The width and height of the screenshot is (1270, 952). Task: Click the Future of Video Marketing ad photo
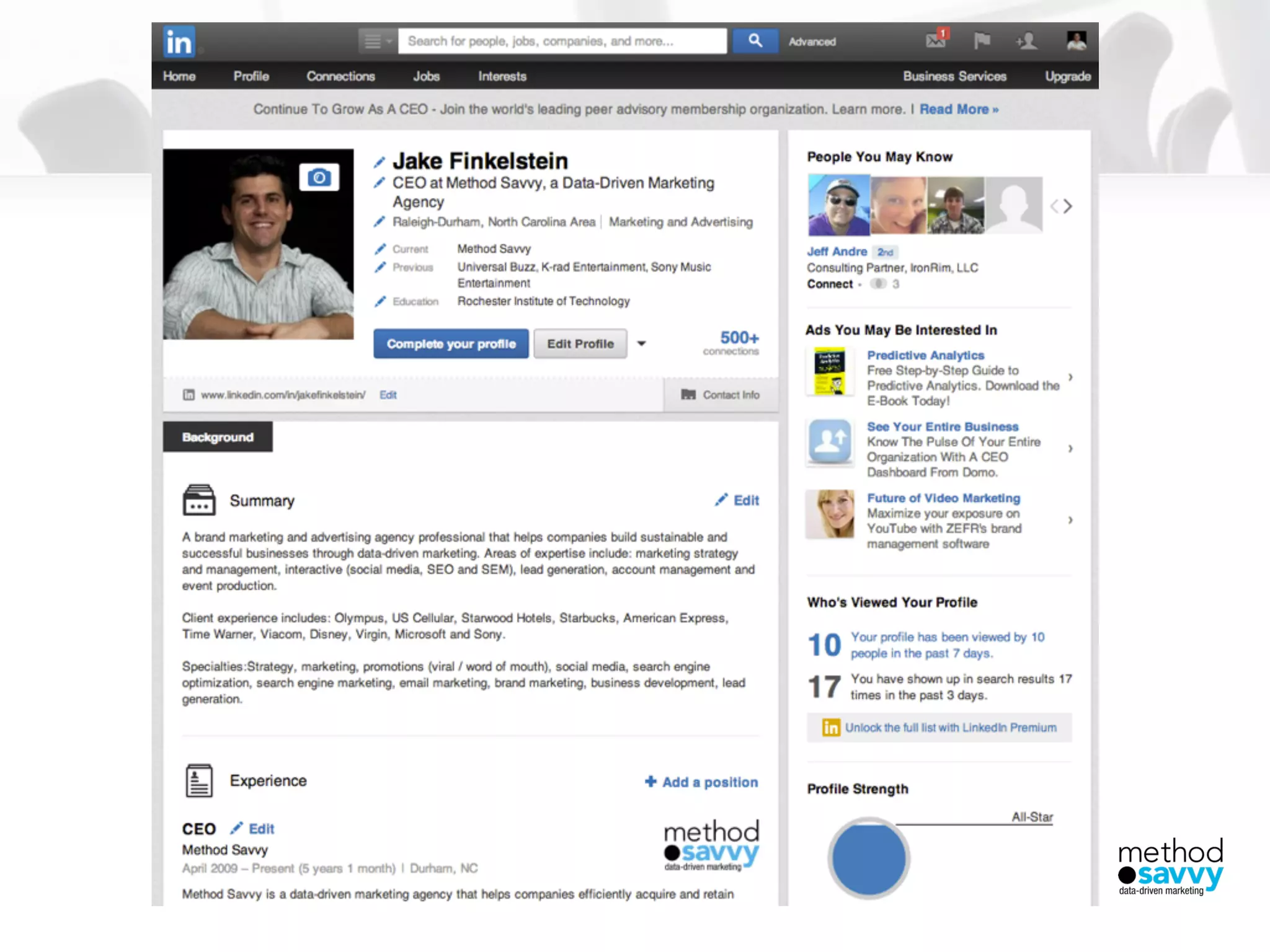830,514
